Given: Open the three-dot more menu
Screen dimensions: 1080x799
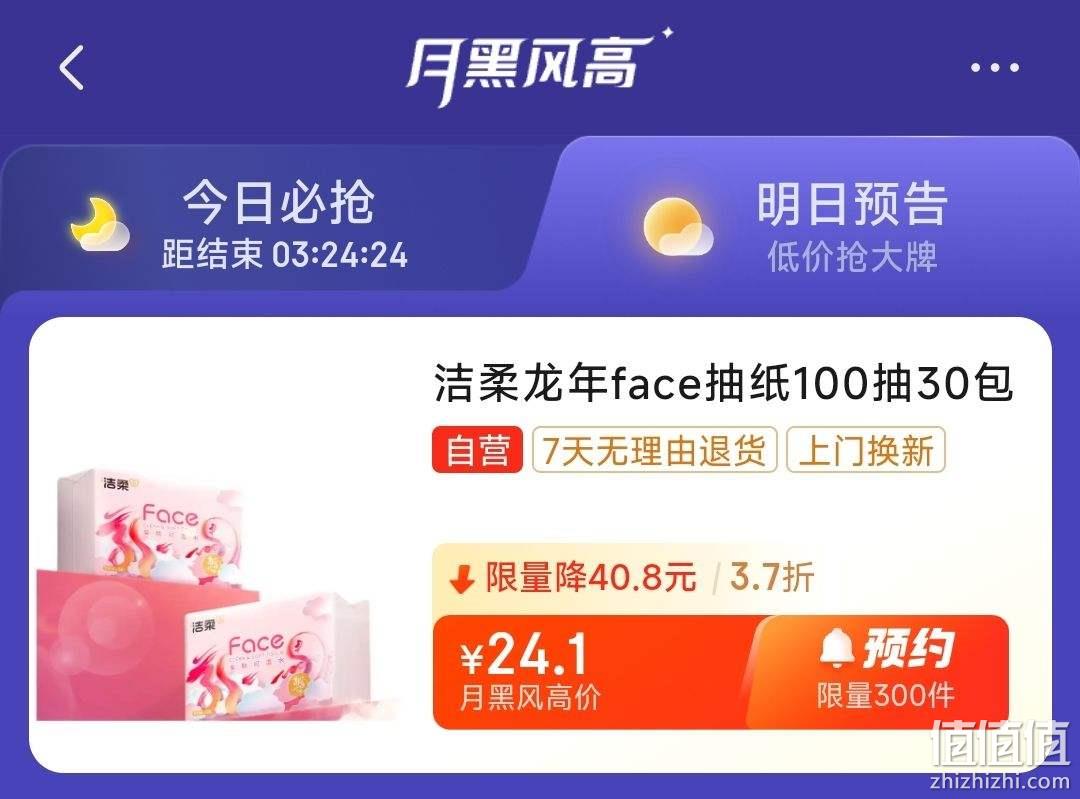Looking at the screenshot, I should [995, 68].
